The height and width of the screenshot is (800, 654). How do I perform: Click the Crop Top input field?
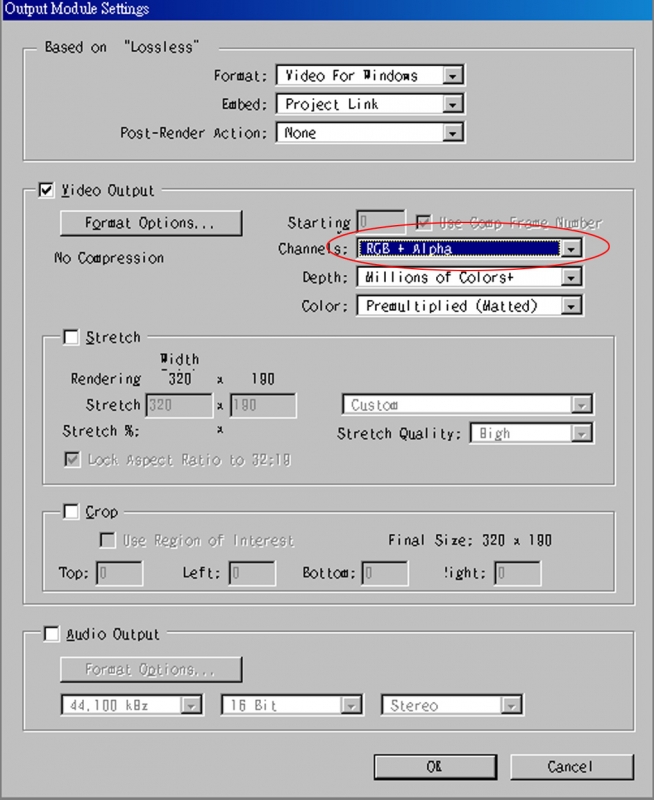click(x=119, y=573)
